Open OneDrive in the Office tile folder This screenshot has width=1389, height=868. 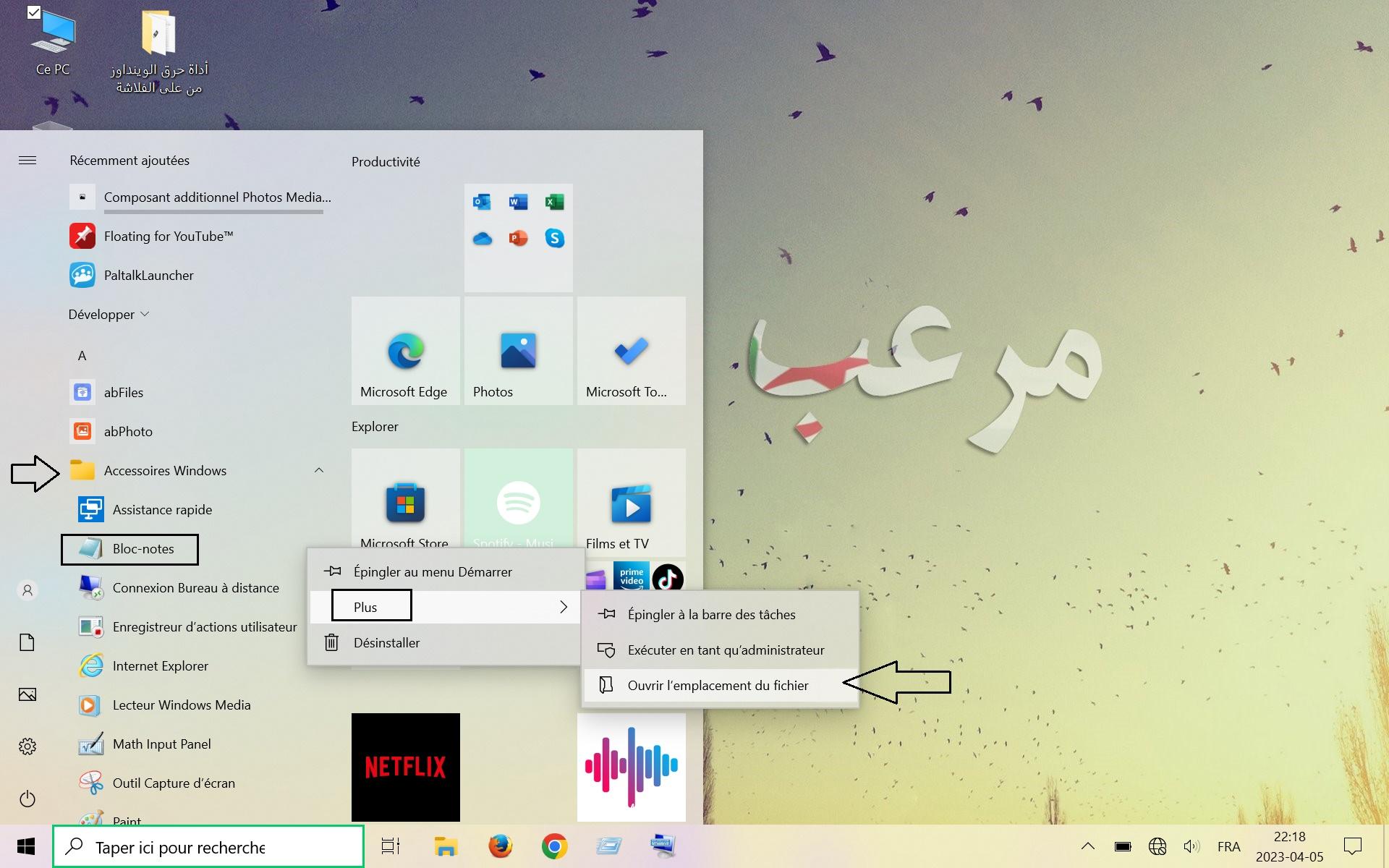tap(482, 238)
